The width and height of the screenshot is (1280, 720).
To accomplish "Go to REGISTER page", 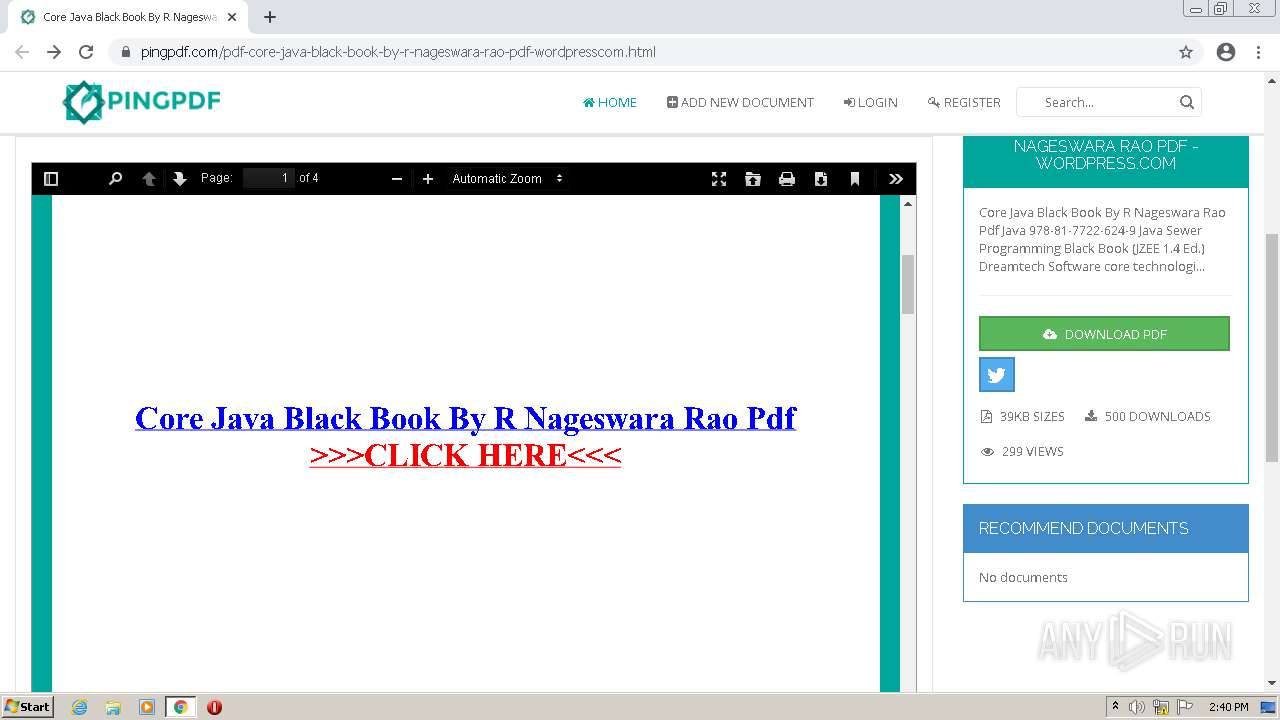I will pos(964,102).
